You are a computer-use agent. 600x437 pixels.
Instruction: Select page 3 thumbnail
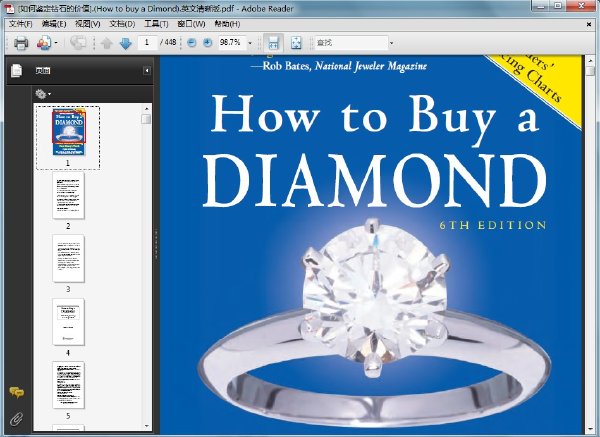coord(68,258)
